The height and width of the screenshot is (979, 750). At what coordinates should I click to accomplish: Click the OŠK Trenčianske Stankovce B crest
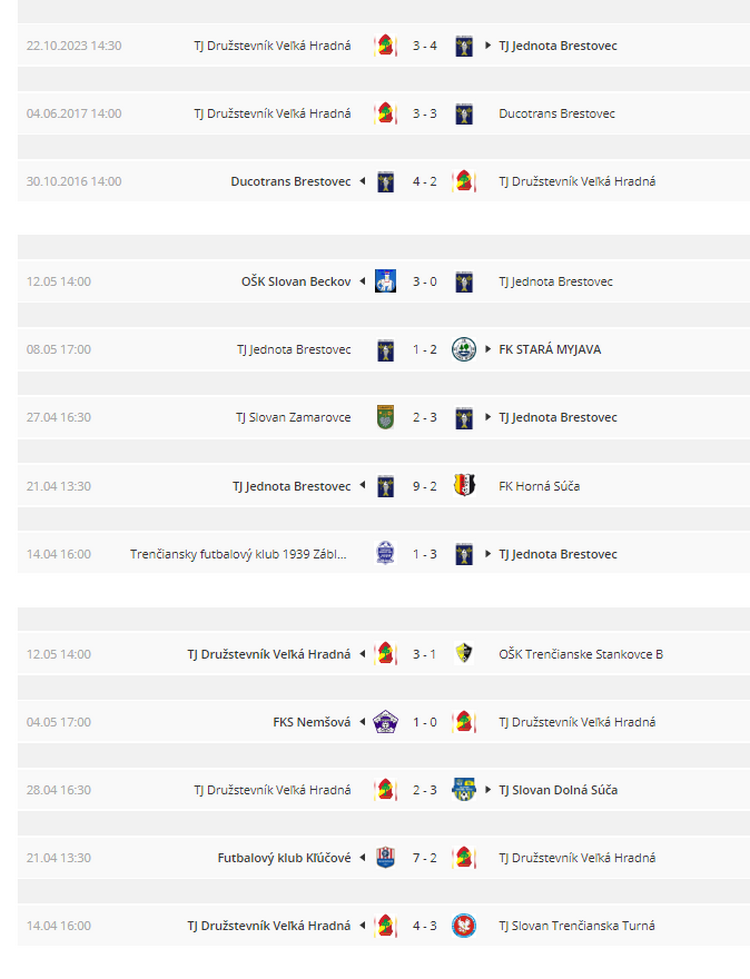pyautogui.click(x=464, y=653)
